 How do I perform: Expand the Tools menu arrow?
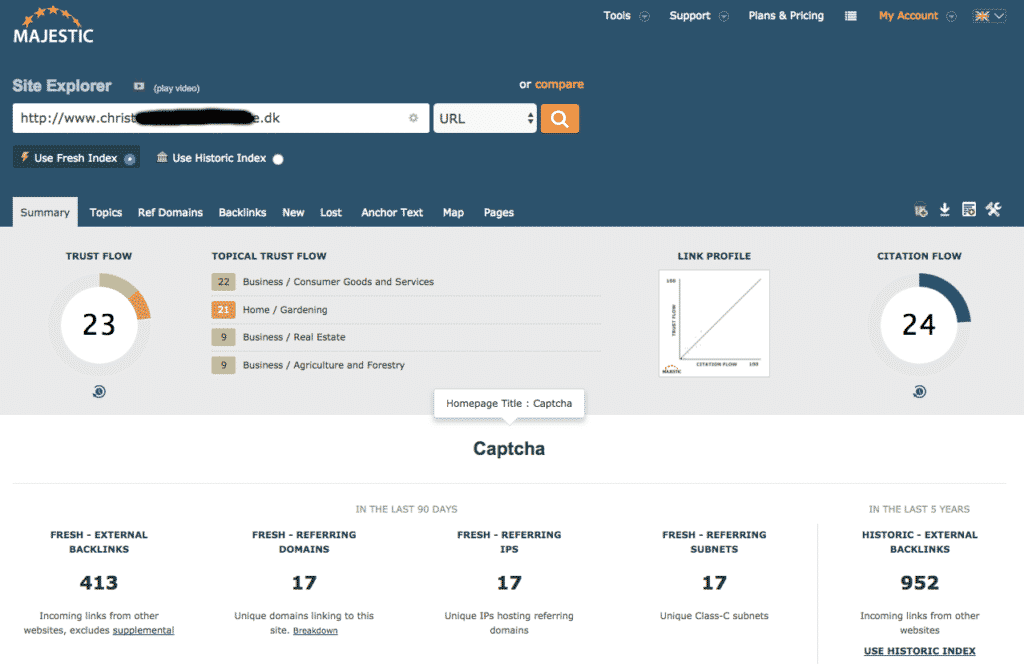[x=645, y=16]
